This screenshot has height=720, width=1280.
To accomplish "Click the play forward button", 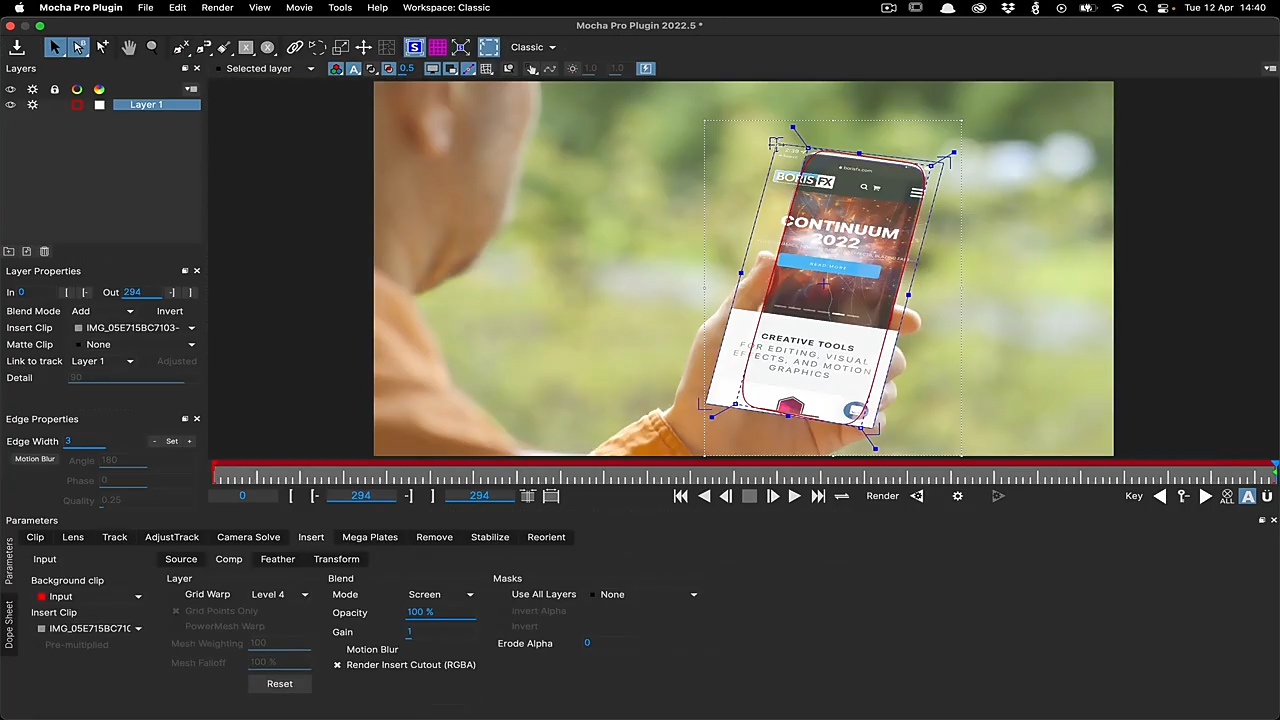I will click(794, 496).
